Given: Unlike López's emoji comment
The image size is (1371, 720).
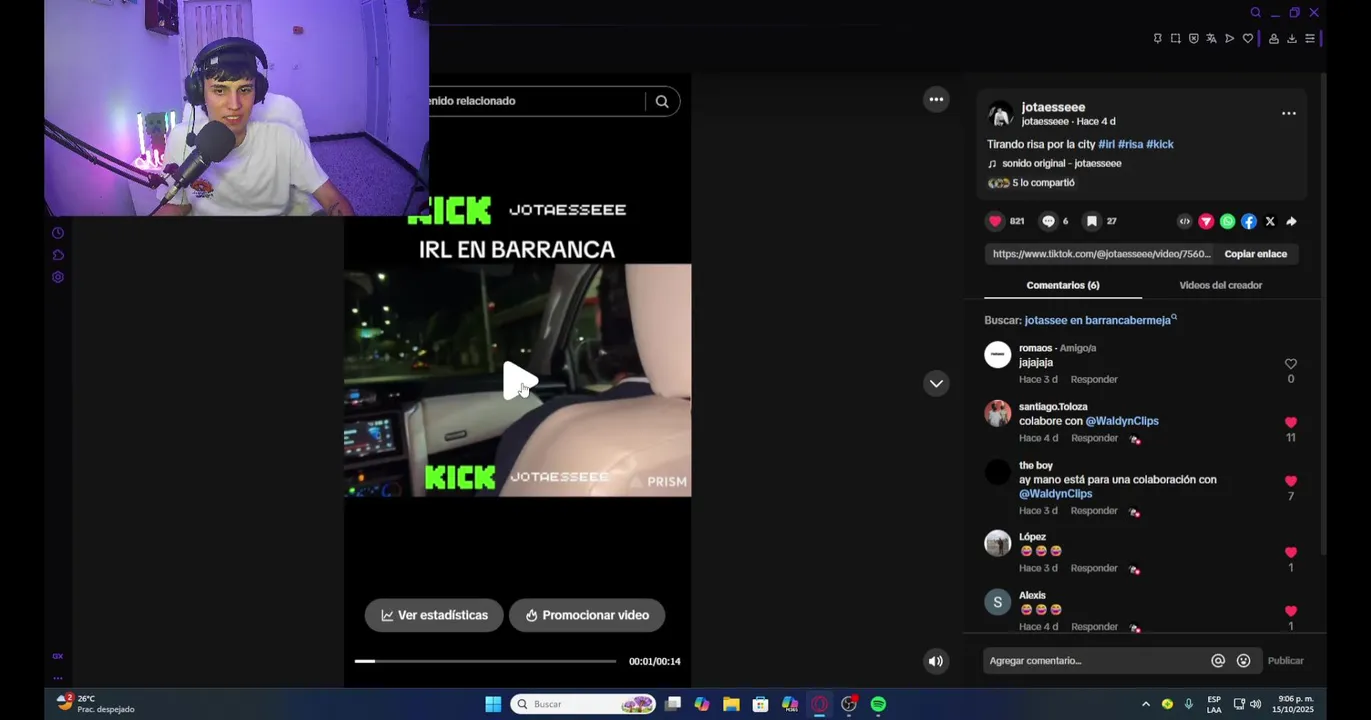Looking at the screenshot, I should 1290,552.
